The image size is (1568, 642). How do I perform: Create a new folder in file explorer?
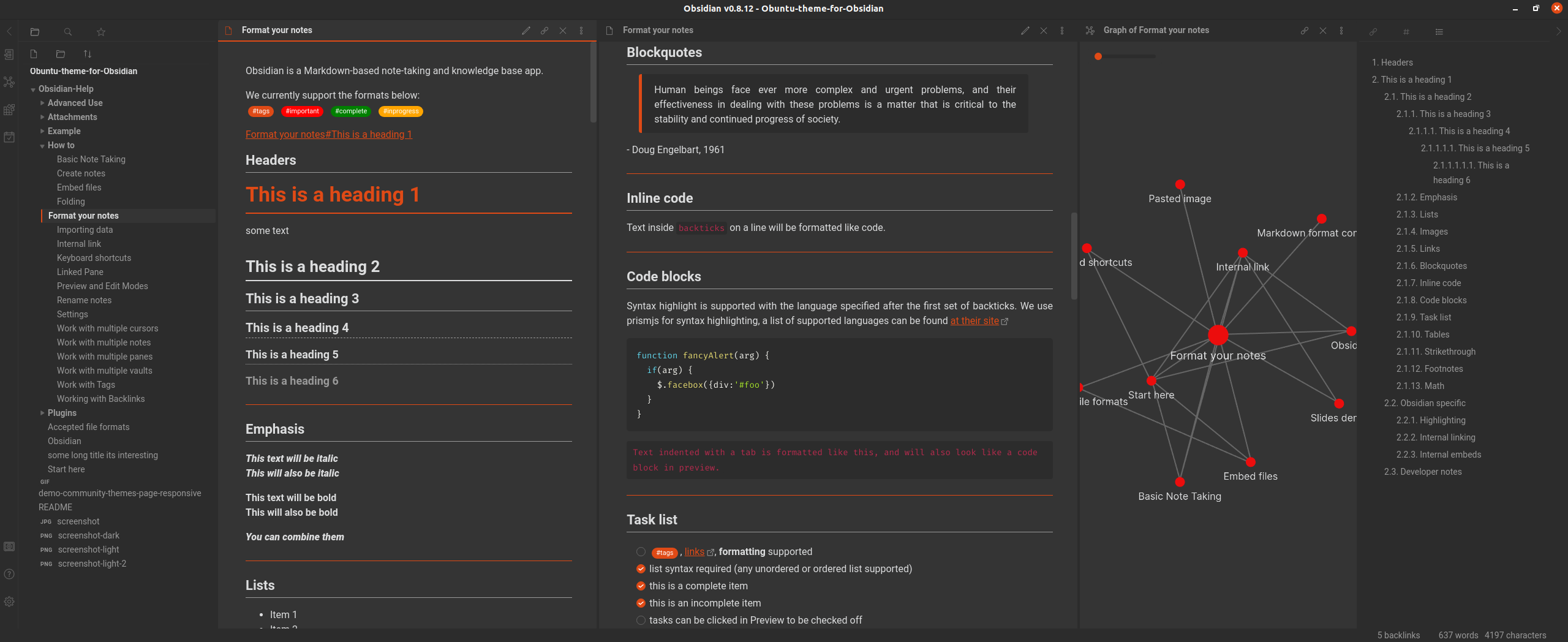(x=61, y=54)
